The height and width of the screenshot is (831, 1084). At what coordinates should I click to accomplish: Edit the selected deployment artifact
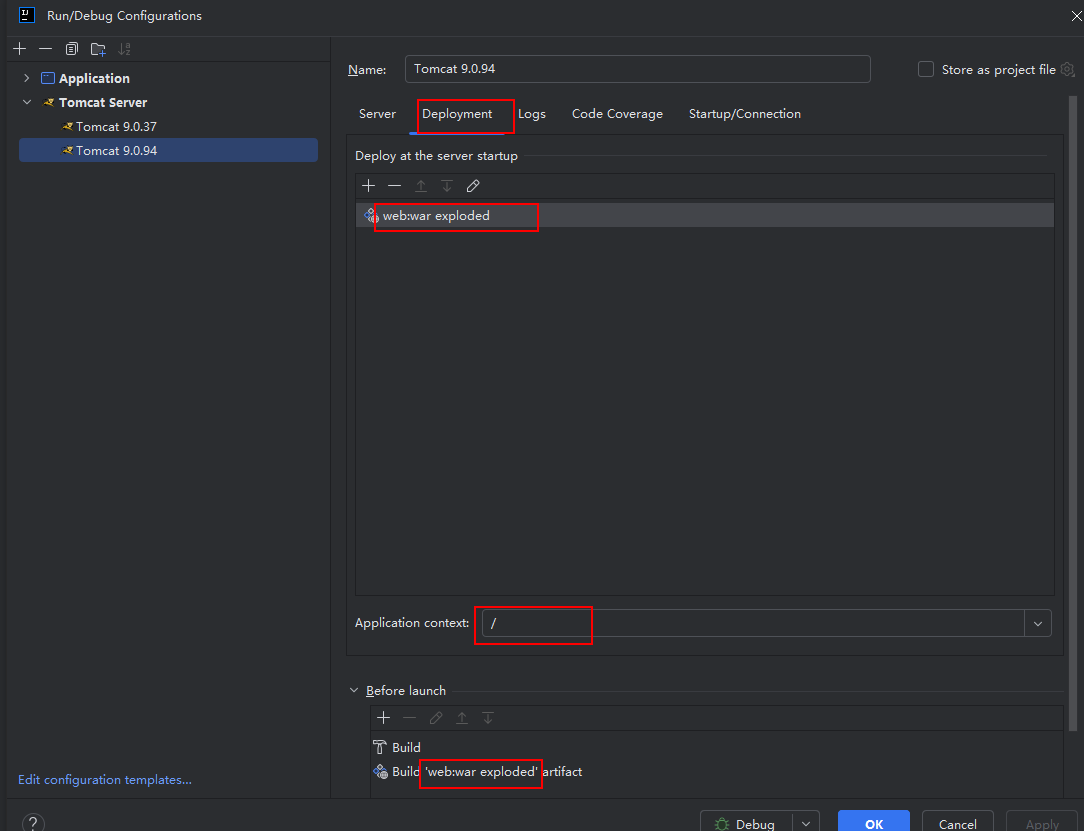474,185
